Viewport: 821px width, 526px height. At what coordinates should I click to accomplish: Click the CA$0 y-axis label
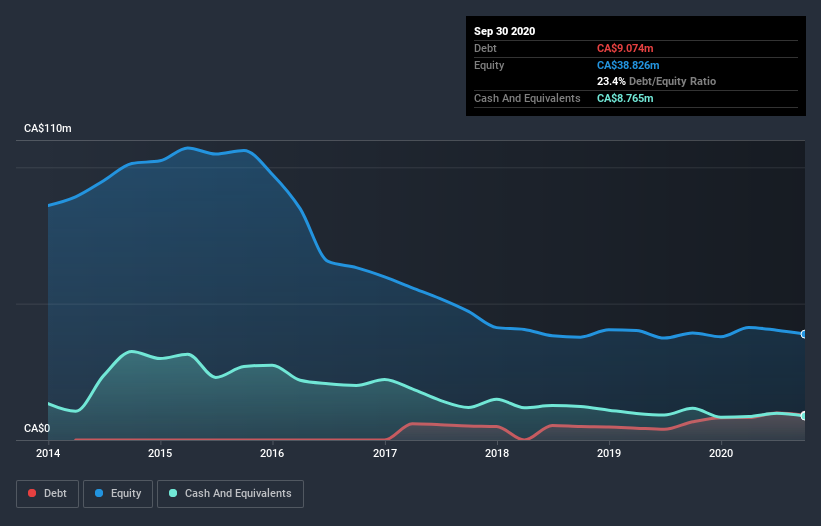37,428
